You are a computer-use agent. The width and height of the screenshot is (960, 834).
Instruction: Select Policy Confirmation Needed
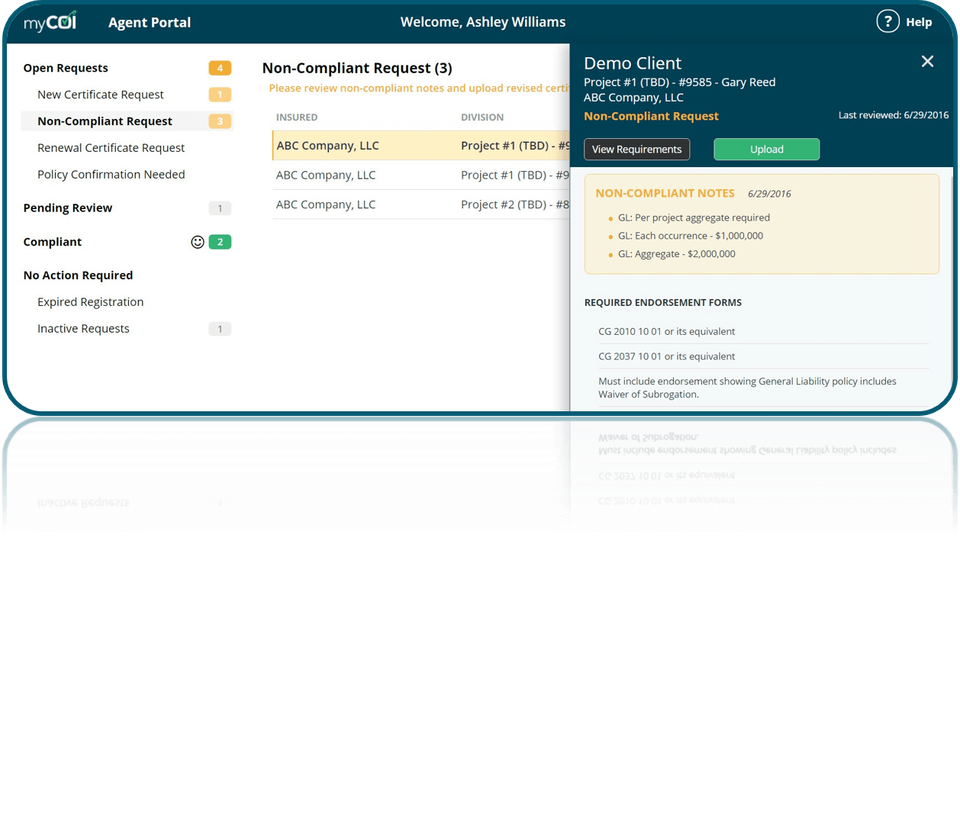[x=110, y=174]
